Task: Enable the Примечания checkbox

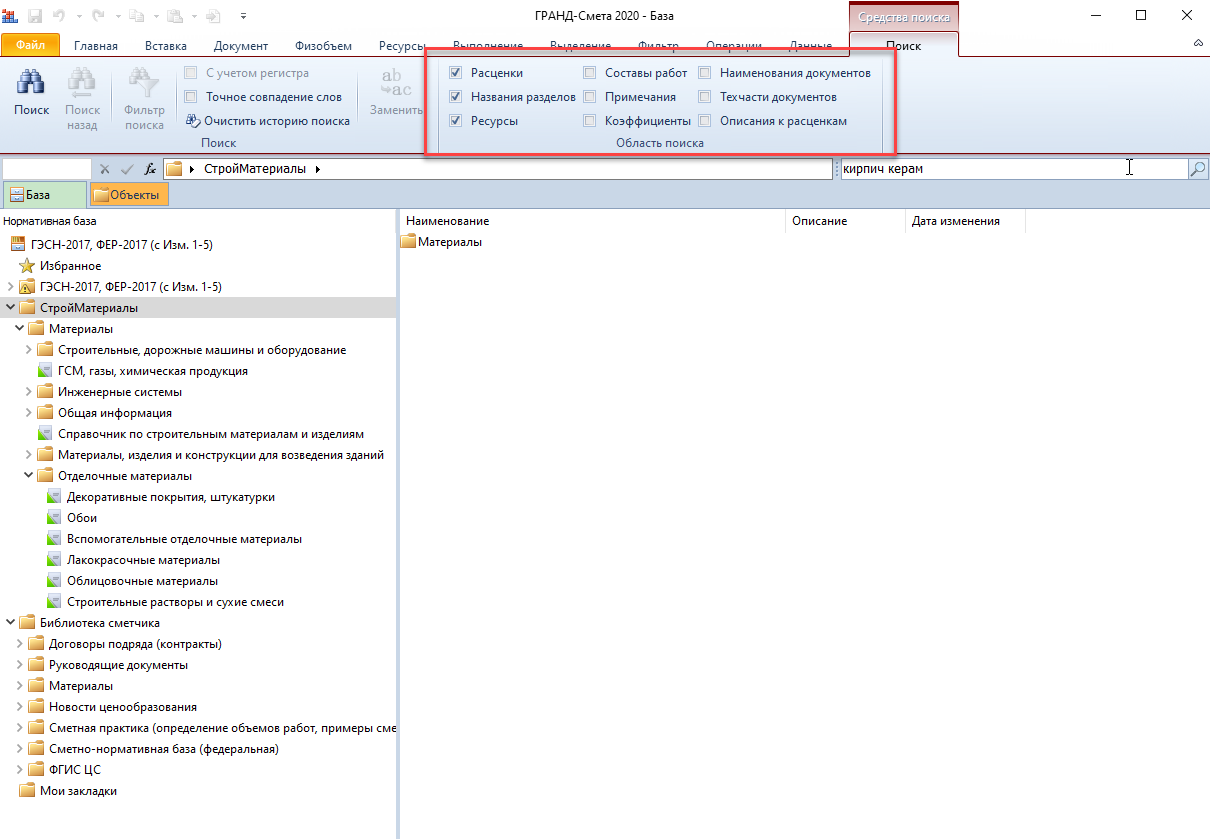Action: tap(590, 97)
